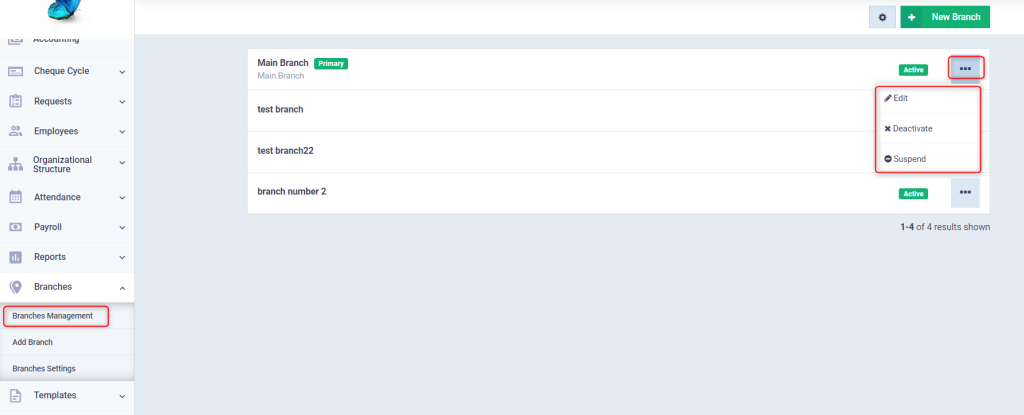Click the Requests clipboard icon

point(16,101)
